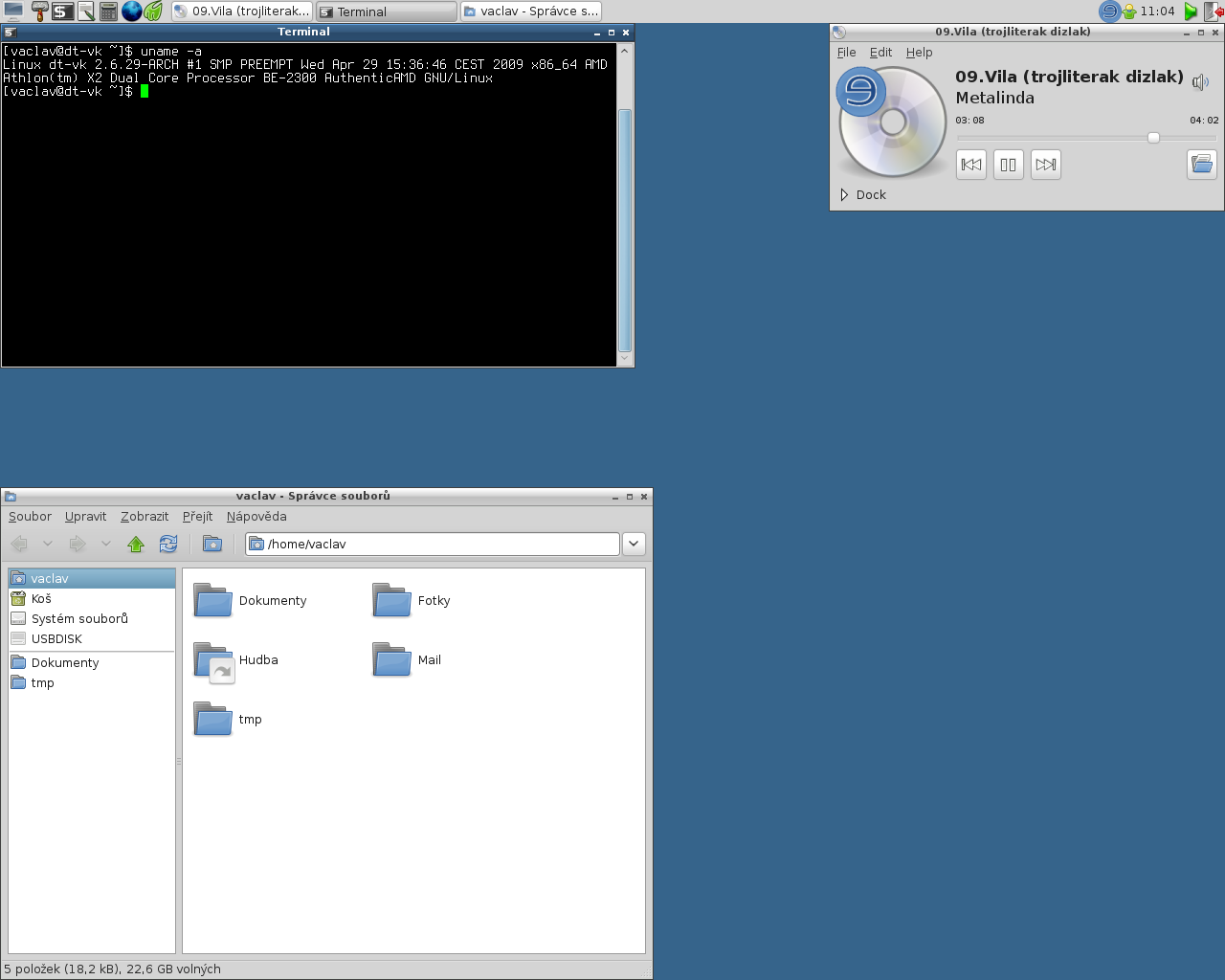Click the terminal window scrollbar thumb

[625, 230]
